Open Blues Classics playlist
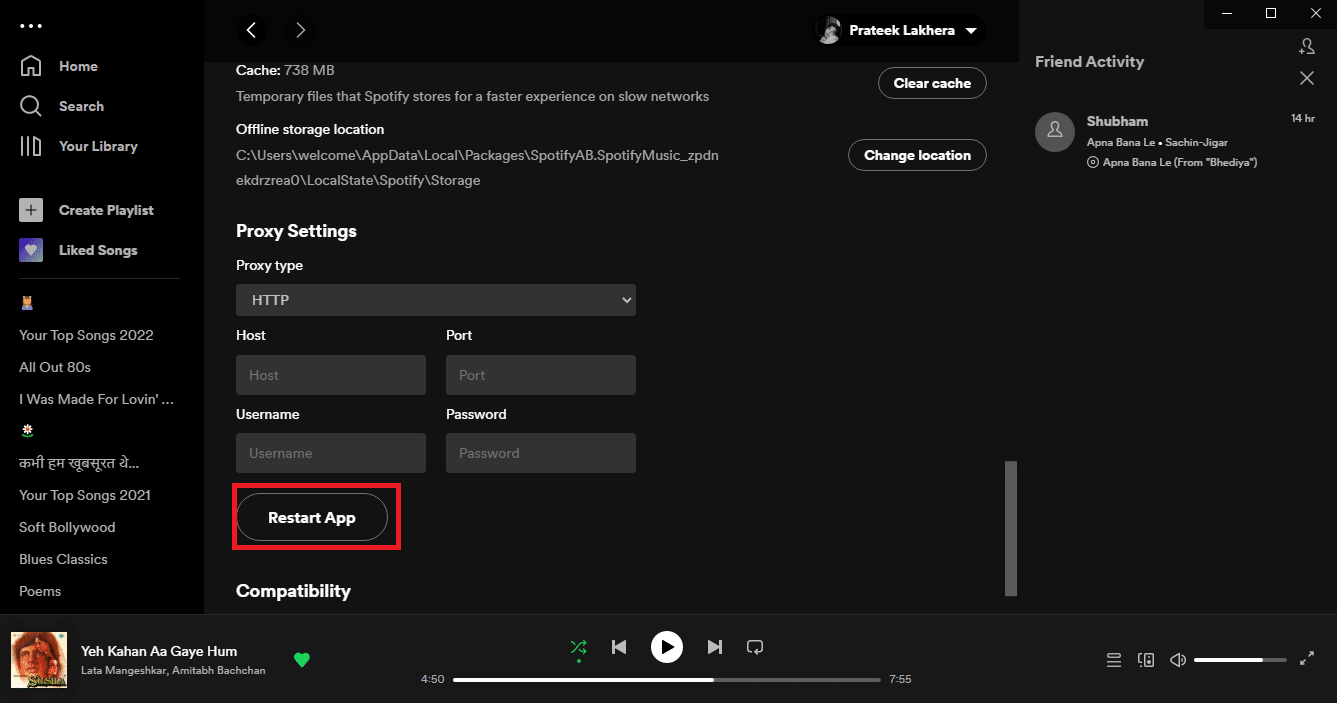 click(63, 559)
